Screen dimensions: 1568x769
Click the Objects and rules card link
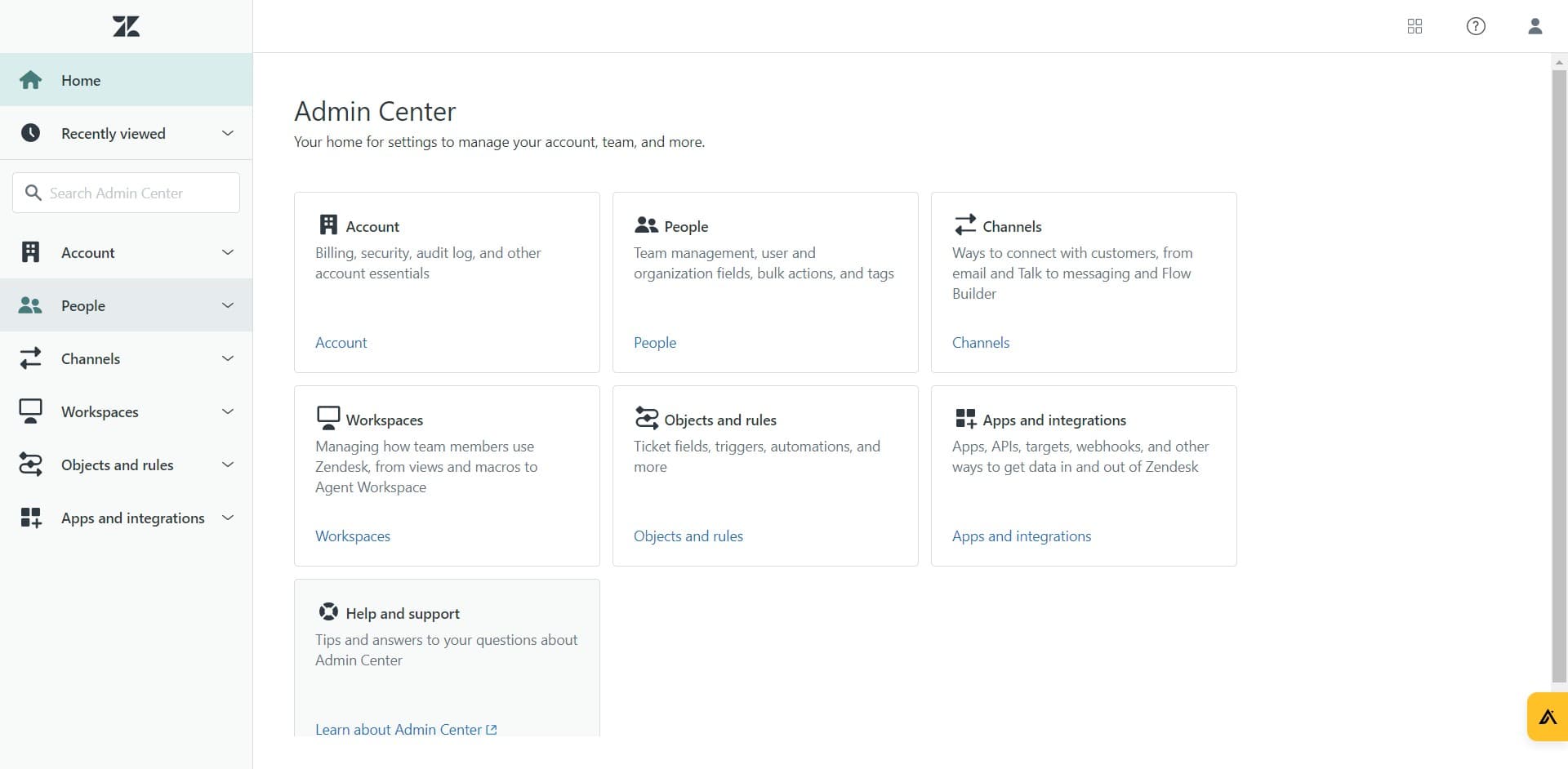click(x=688, y=536)
